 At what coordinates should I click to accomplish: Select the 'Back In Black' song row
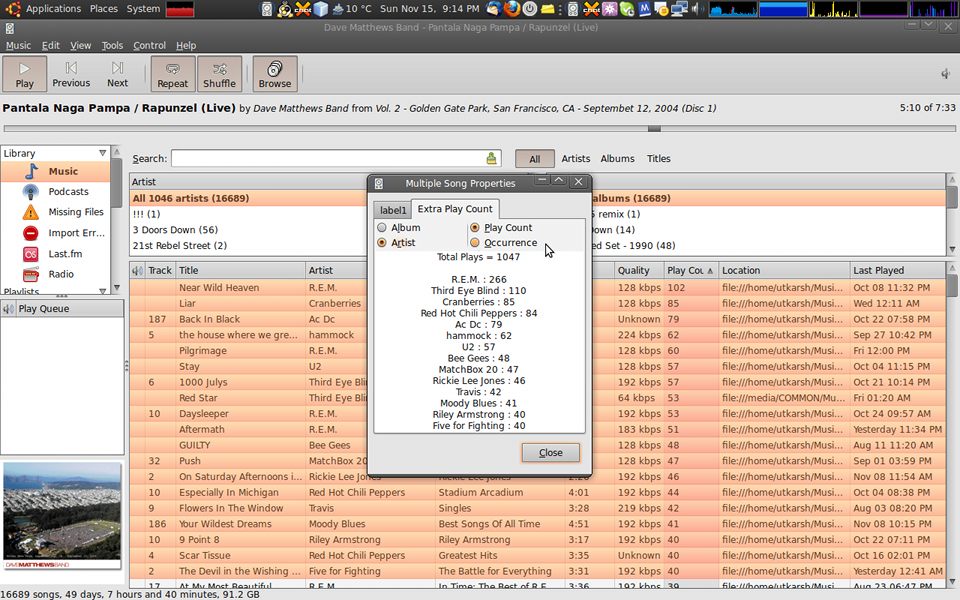(538, 319)
